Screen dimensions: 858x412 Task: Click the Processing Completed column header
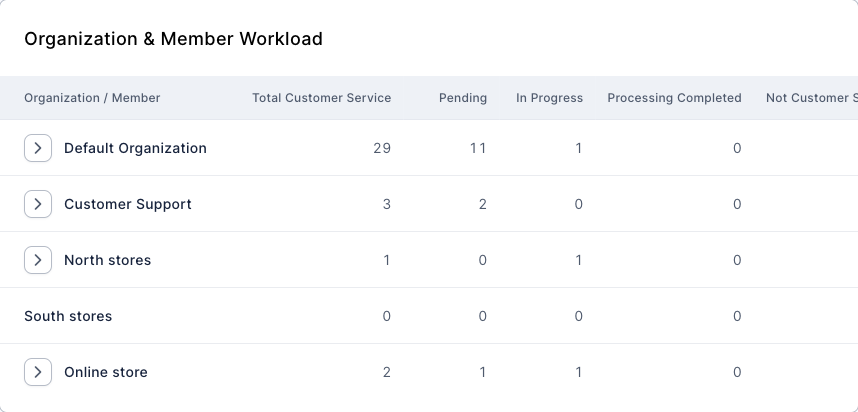674,98
